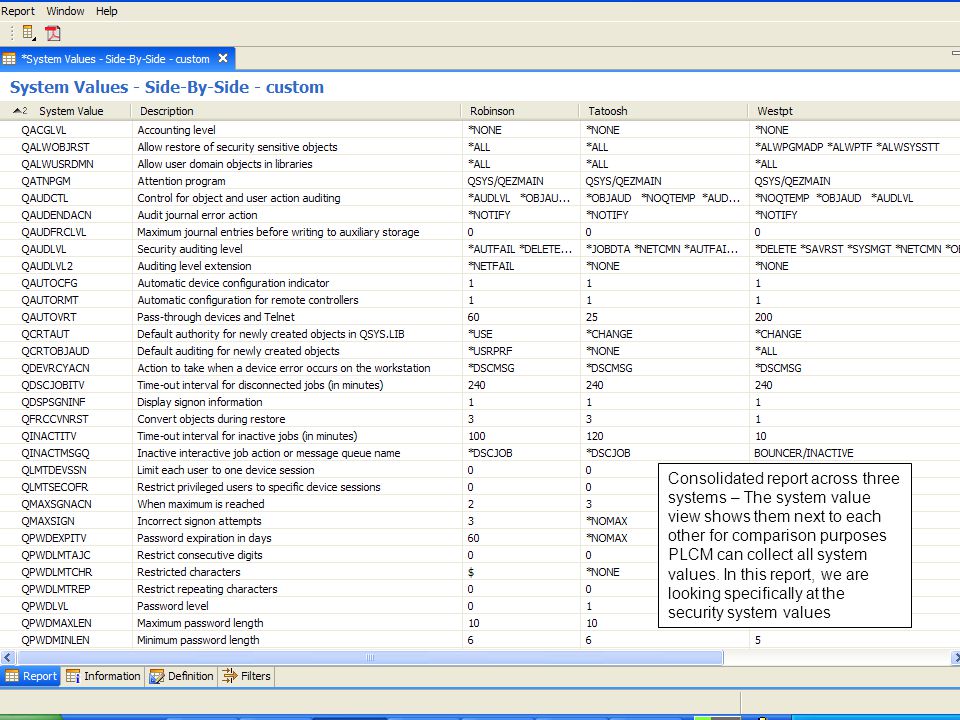Select the QINACTMSGQ system value
Screen dimensions: 960x720
(x=55, y=453)
